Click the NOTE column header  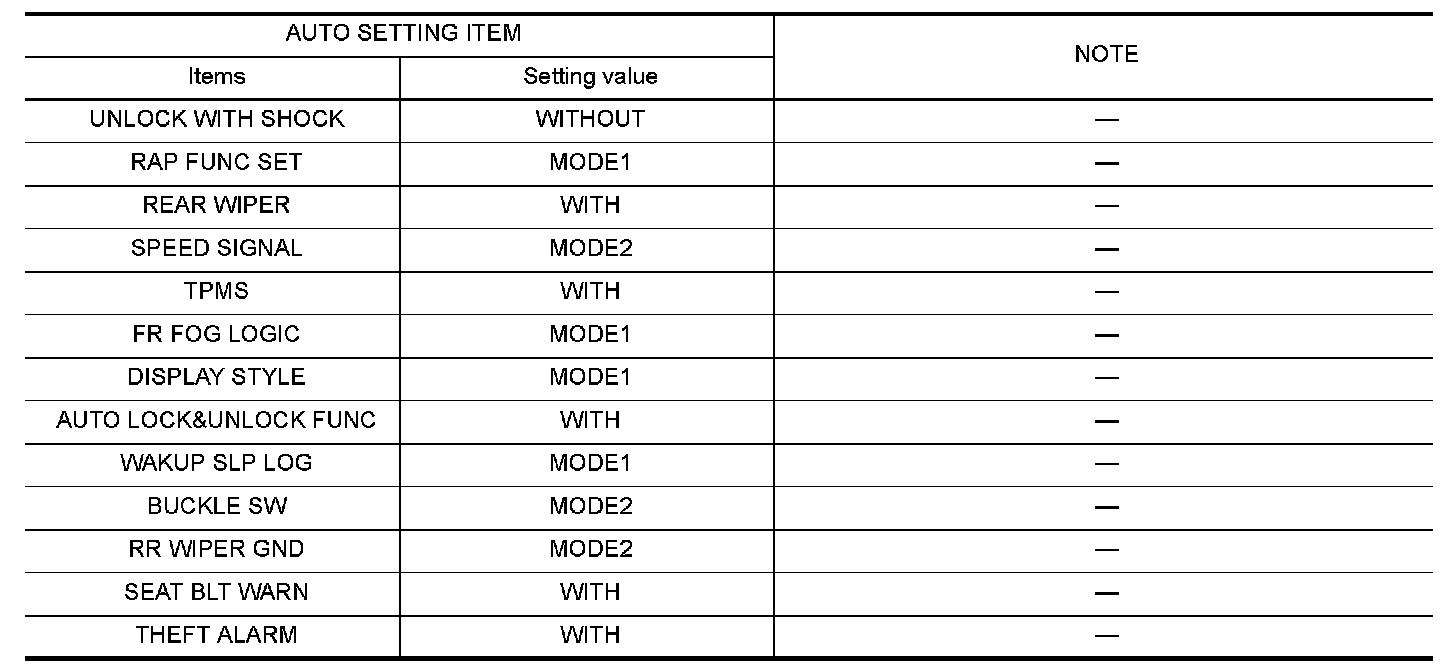pyautogui.click(x=1106, y=55)
